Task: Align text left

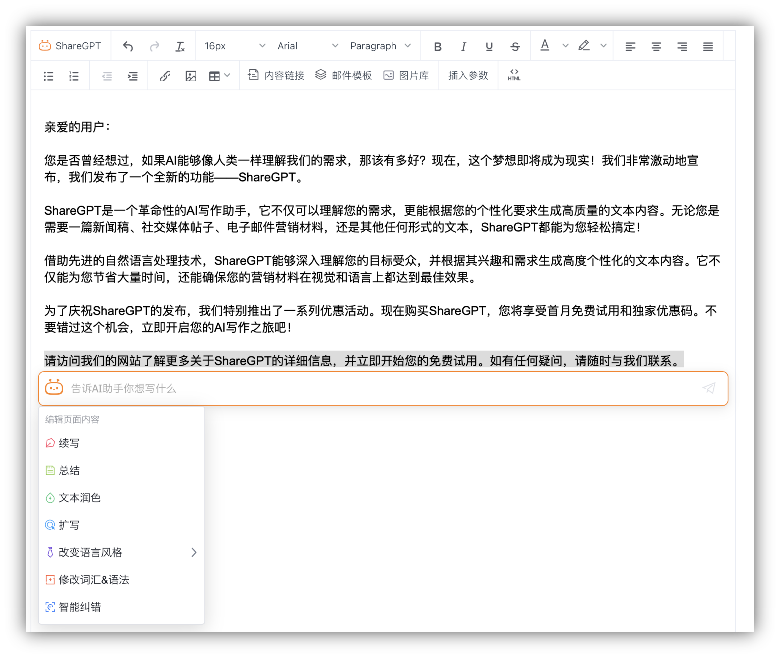Action: tap(630, 46)
